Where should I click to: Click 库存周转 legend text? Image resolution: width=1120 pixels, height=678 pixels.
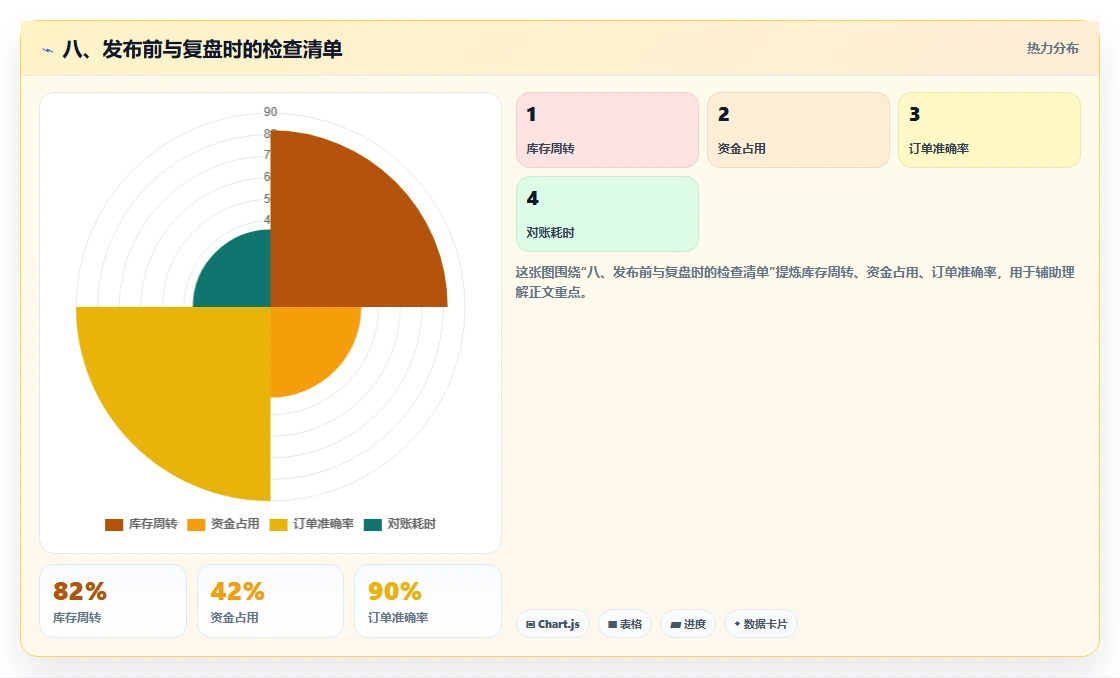(x=153, y=524)
